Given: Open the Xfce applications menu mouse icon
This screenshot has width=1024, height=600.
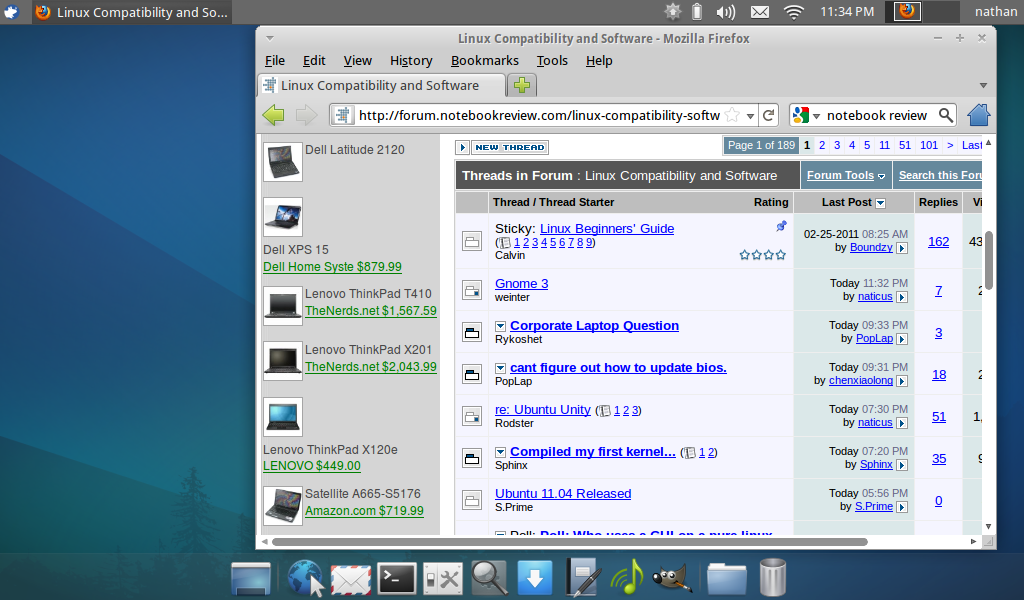Looking at the screenshot, I should click(x=11, y=12).
